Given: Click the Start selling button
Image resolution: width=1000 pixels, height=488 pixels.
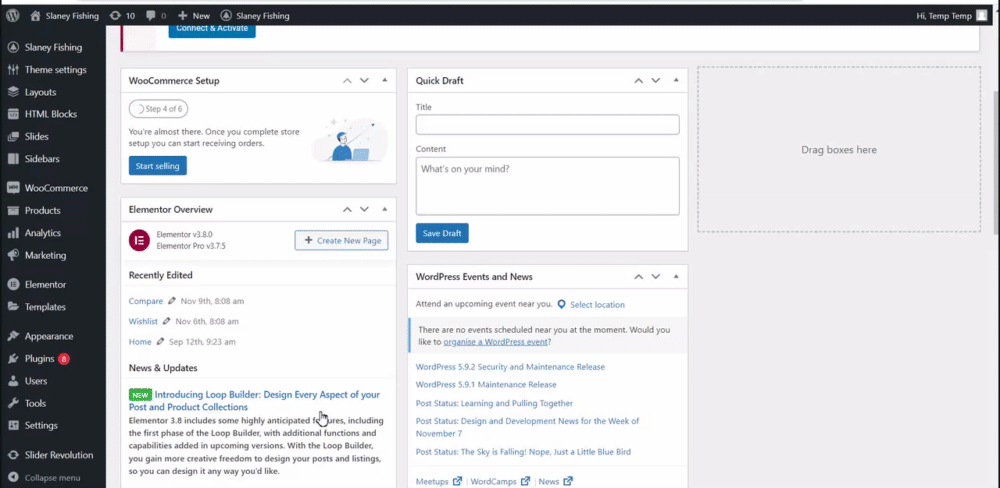Looking at the screenshot, I should point(158,166).
